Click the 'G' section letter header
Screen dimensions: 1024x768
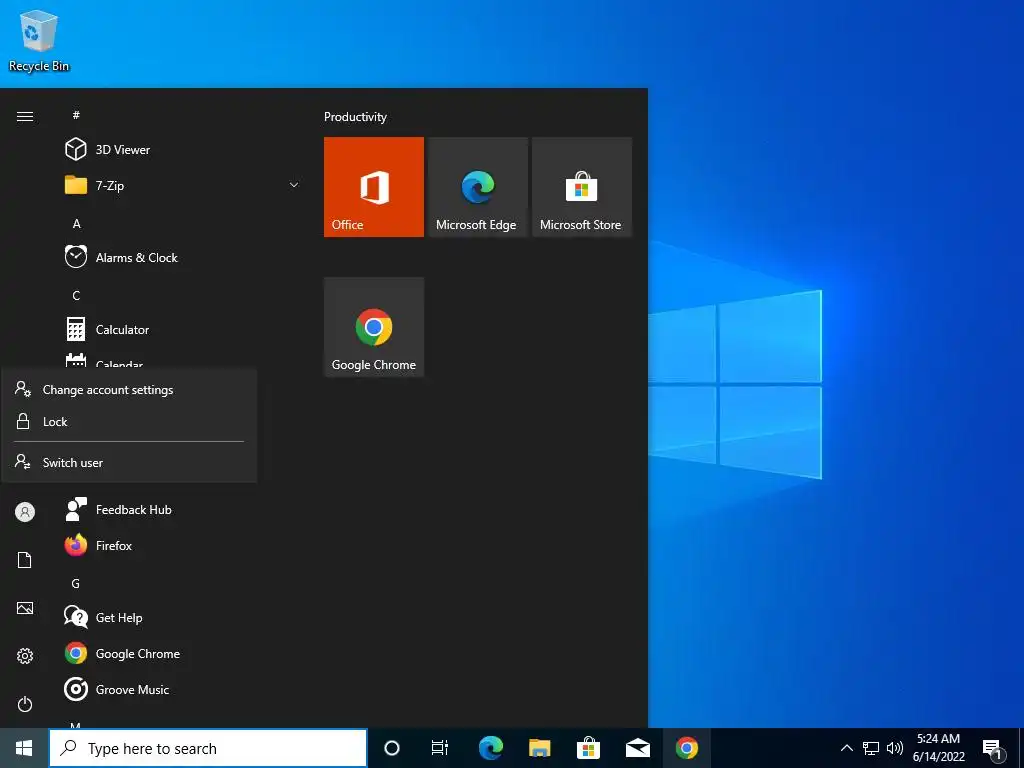pyautogui.click(x=76, y=583)
